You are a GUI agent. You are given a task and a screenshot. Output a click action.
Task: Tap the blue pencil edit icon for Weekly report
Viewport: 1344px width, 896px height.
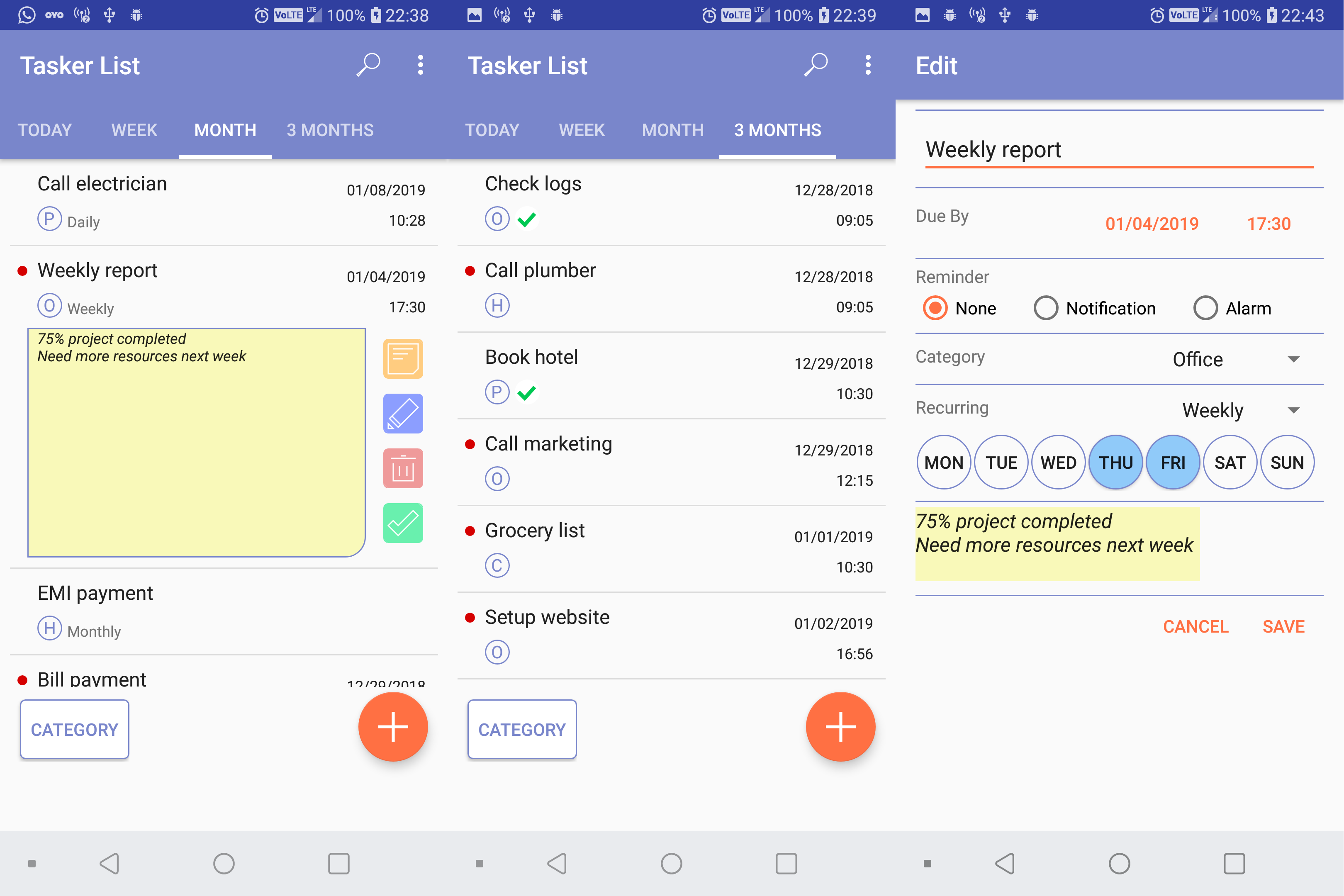(403, 414)
